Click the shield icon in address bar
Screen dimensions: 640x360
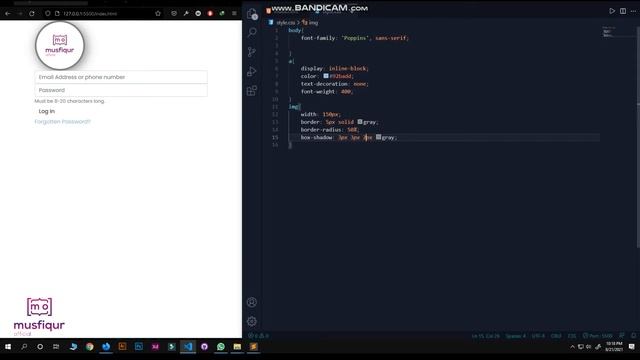(x=48, y=13)
